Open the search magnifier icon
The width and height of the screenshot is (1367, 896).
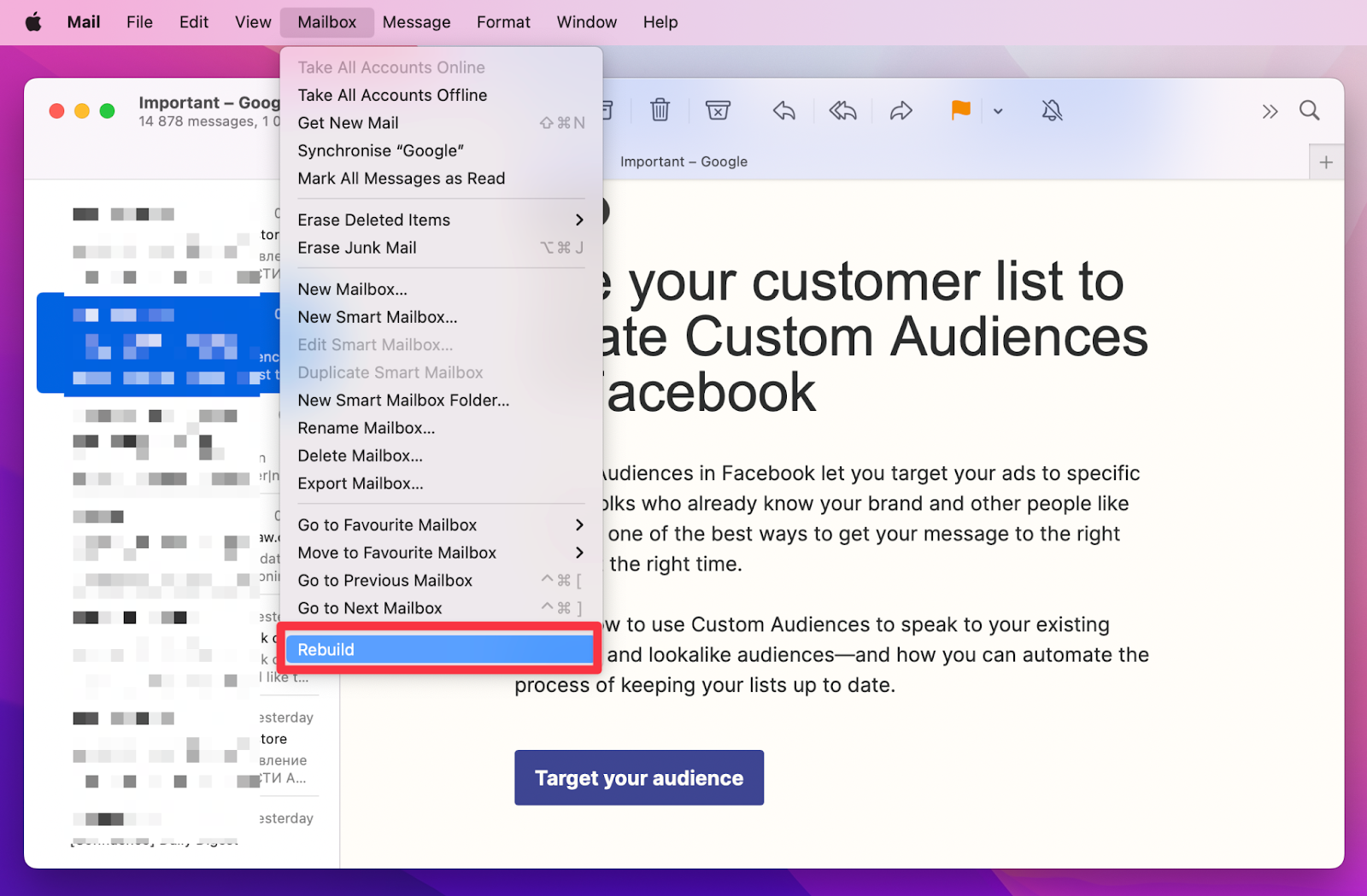[x=1309, y=110]
